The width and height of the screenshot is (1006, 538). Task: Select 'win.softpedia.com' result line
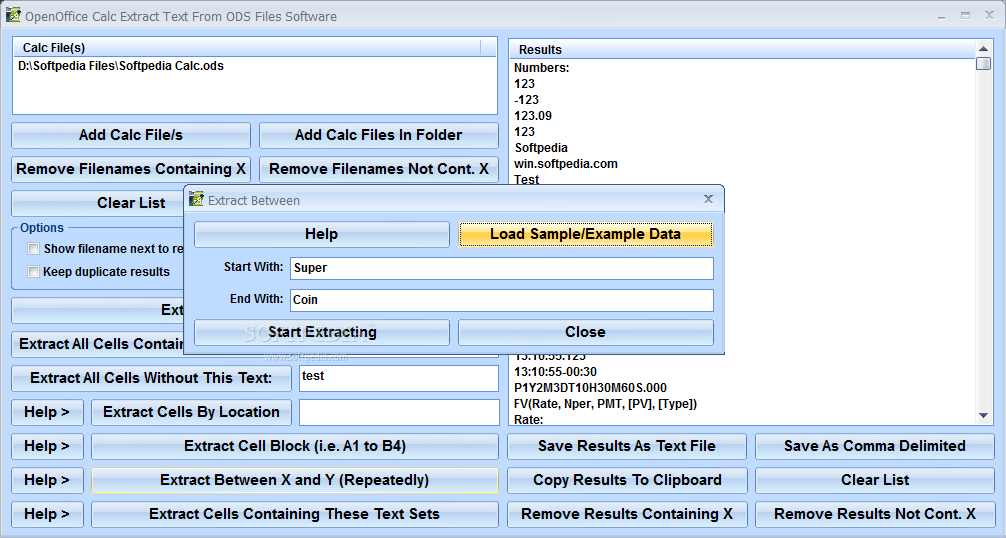pos(566,164)
